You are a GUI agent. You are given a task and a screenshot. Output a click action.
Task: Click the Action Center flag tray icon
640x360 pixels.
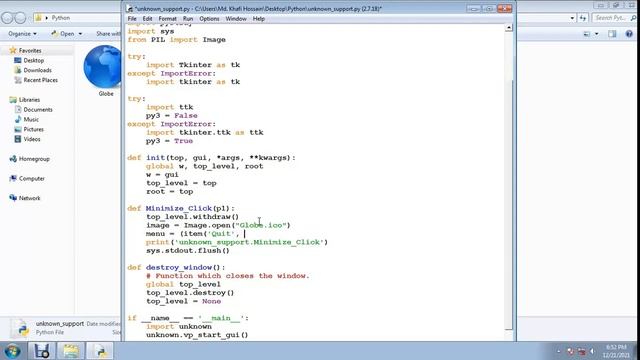(571, 351)
